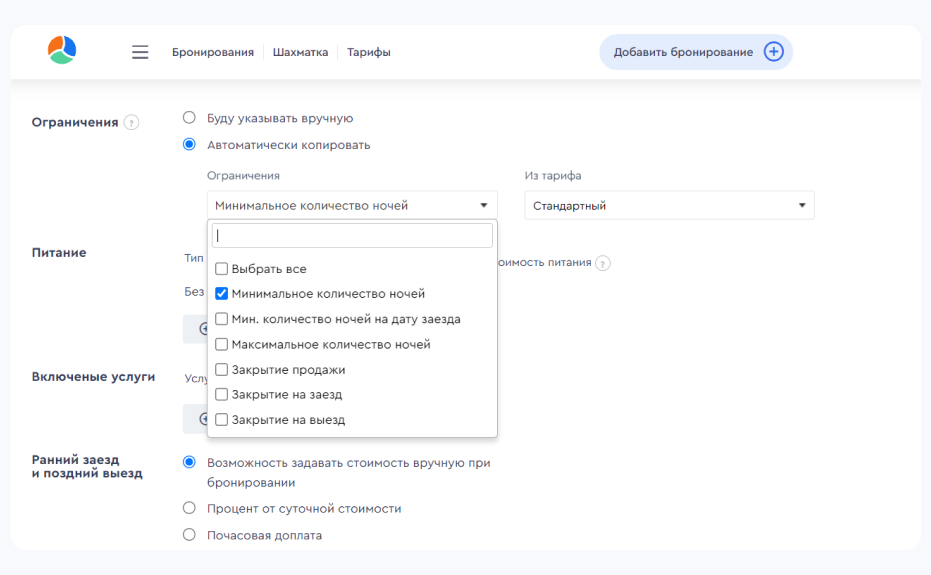Click plus icon in Добавить бронирование
This screenshot has height=575, width=931.
(773, 52)
